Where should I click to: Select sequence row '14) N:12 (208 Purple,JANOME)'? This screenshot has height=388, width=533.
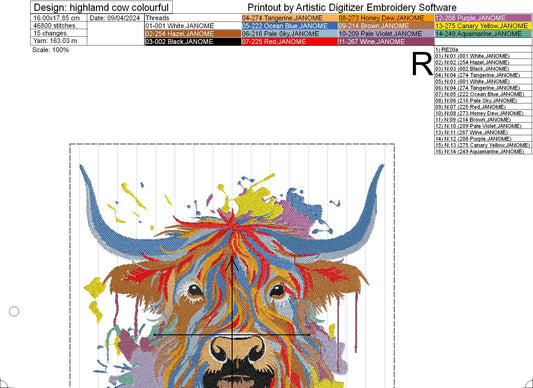(x=483, y=139)
